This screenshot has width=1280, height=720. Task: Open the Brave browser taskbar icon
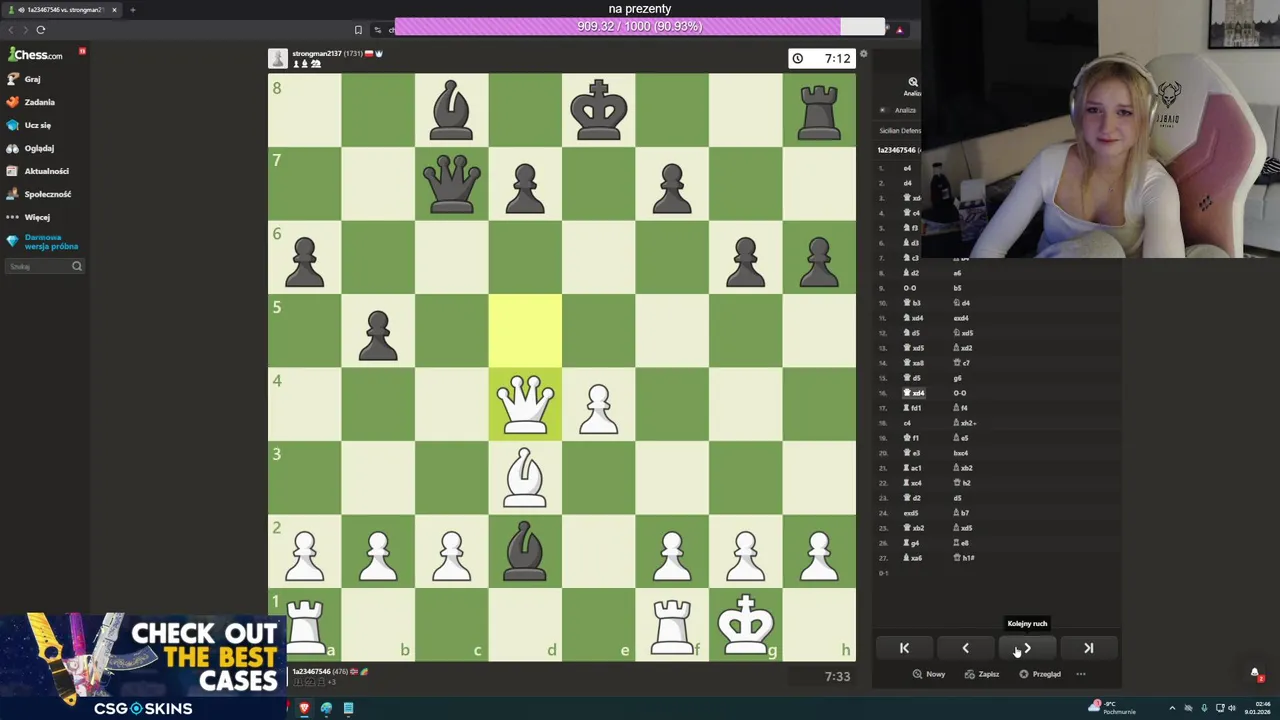[x=304, y=708]
